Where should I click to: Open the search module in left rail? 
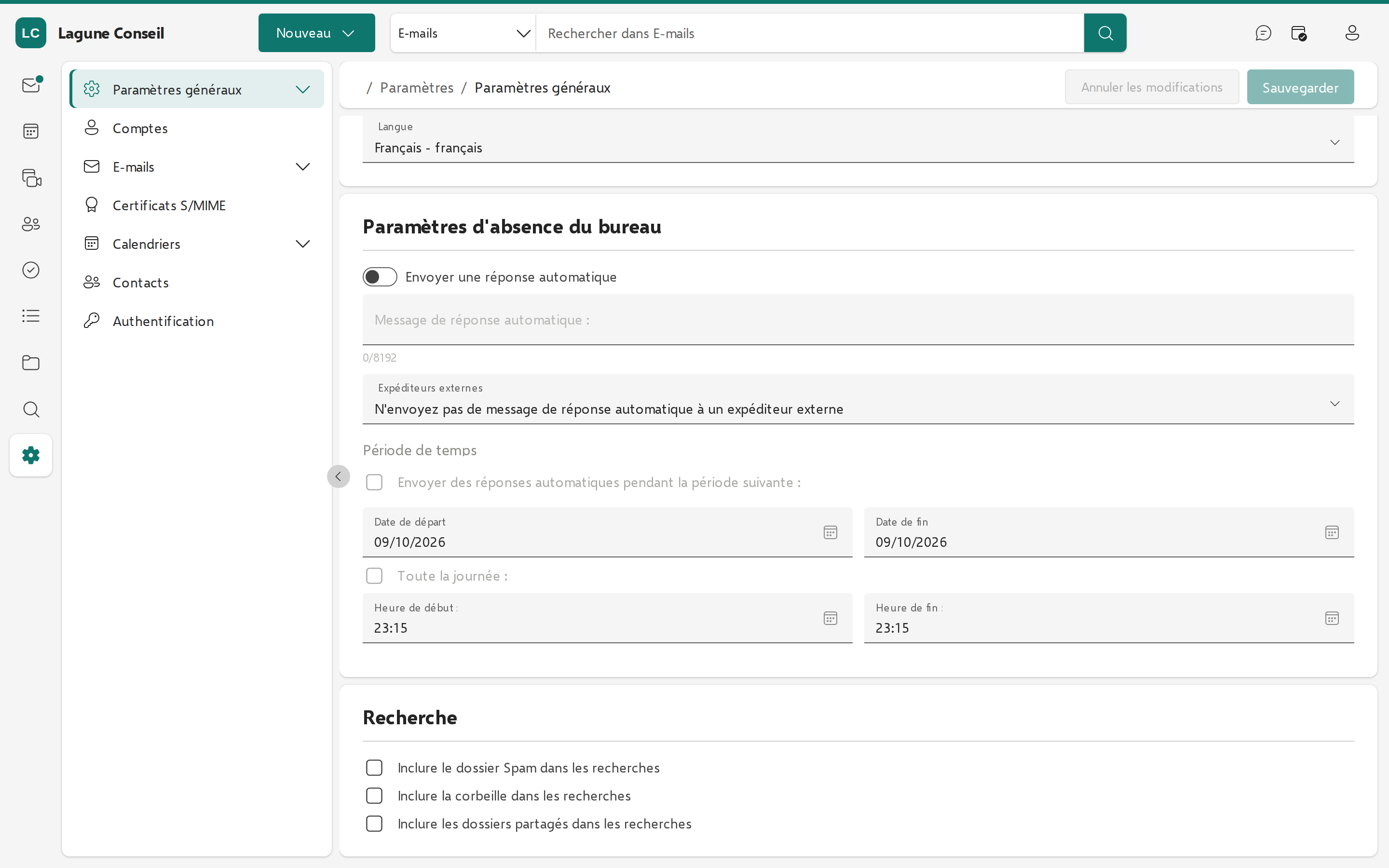coord(31,409)
